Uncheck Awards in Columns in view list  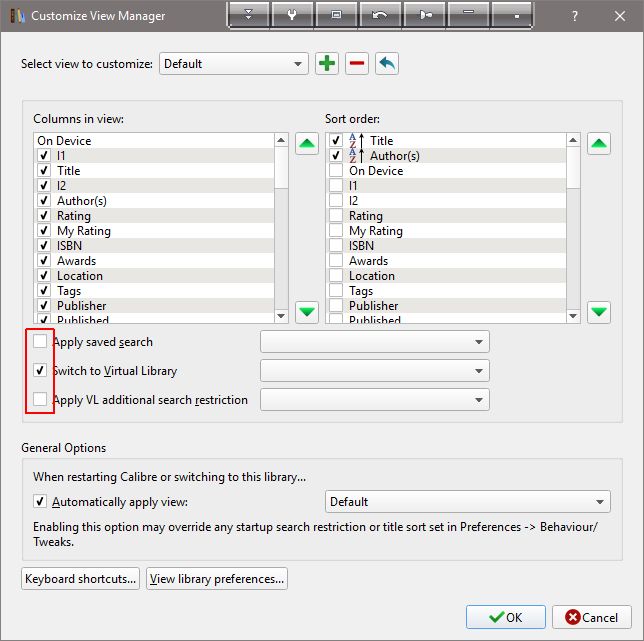(44, 260)
